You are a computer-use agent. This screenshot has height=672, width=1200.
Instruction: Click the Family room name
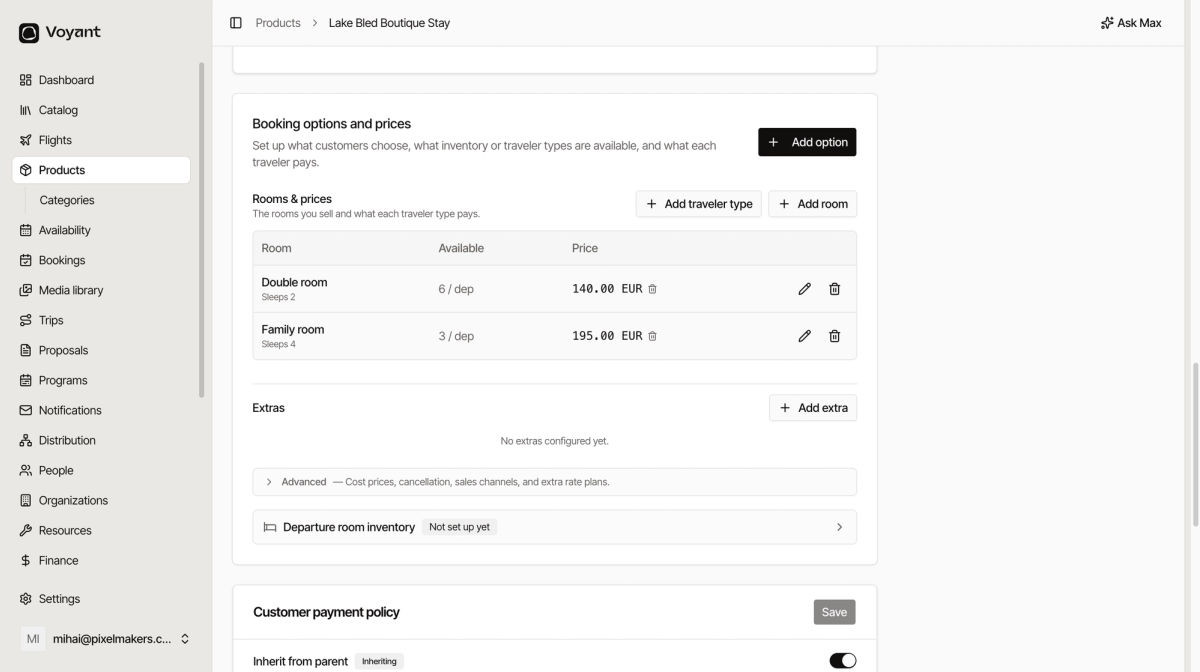[x=293, y=329]
